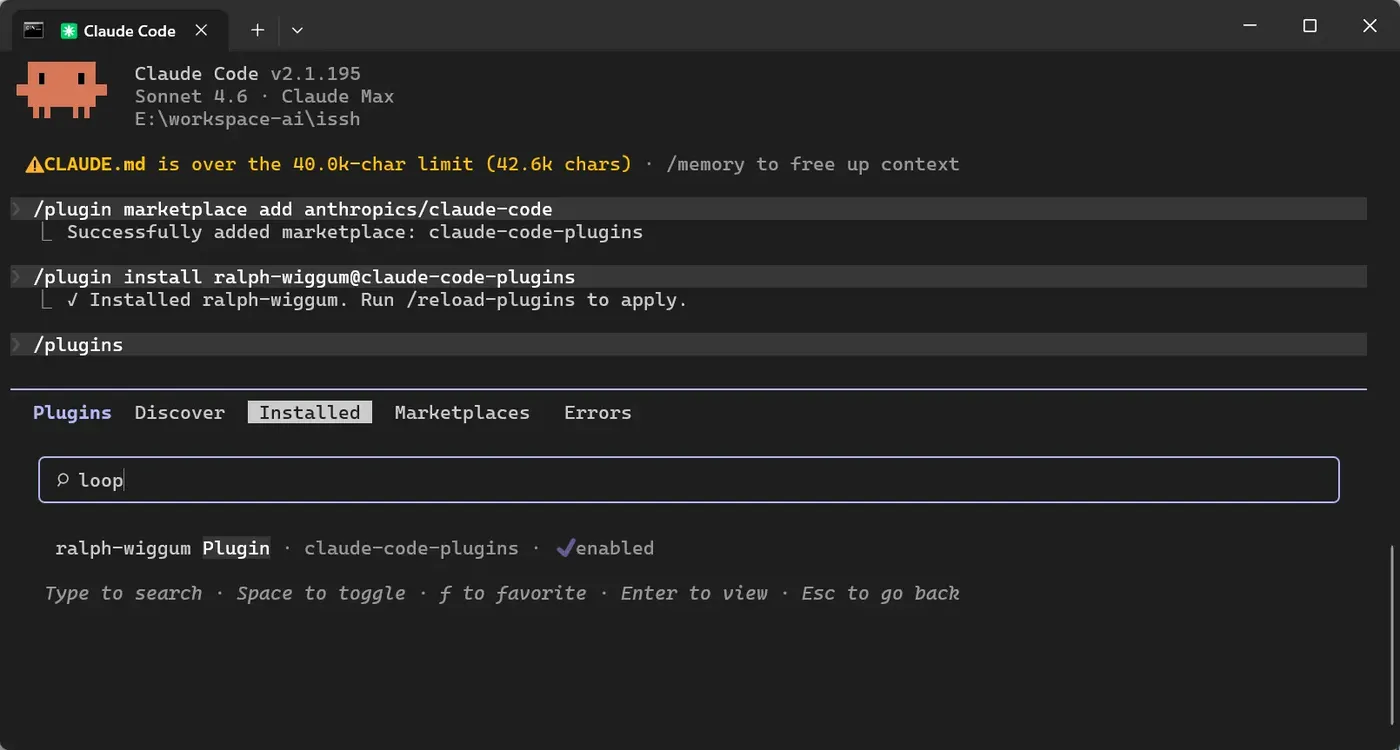The width and height of the screenshot is (1400, 750).
Task: Click the terminal icon in the title bar
Action: coord(33,30)
